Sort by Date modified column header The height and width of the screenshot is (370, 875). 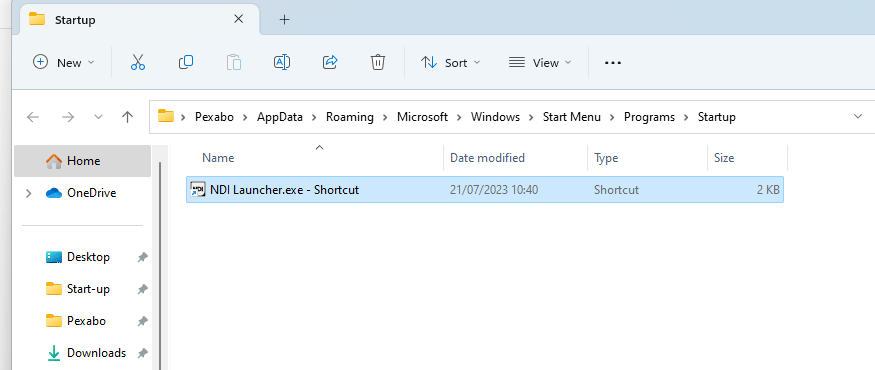coord(516,158)
